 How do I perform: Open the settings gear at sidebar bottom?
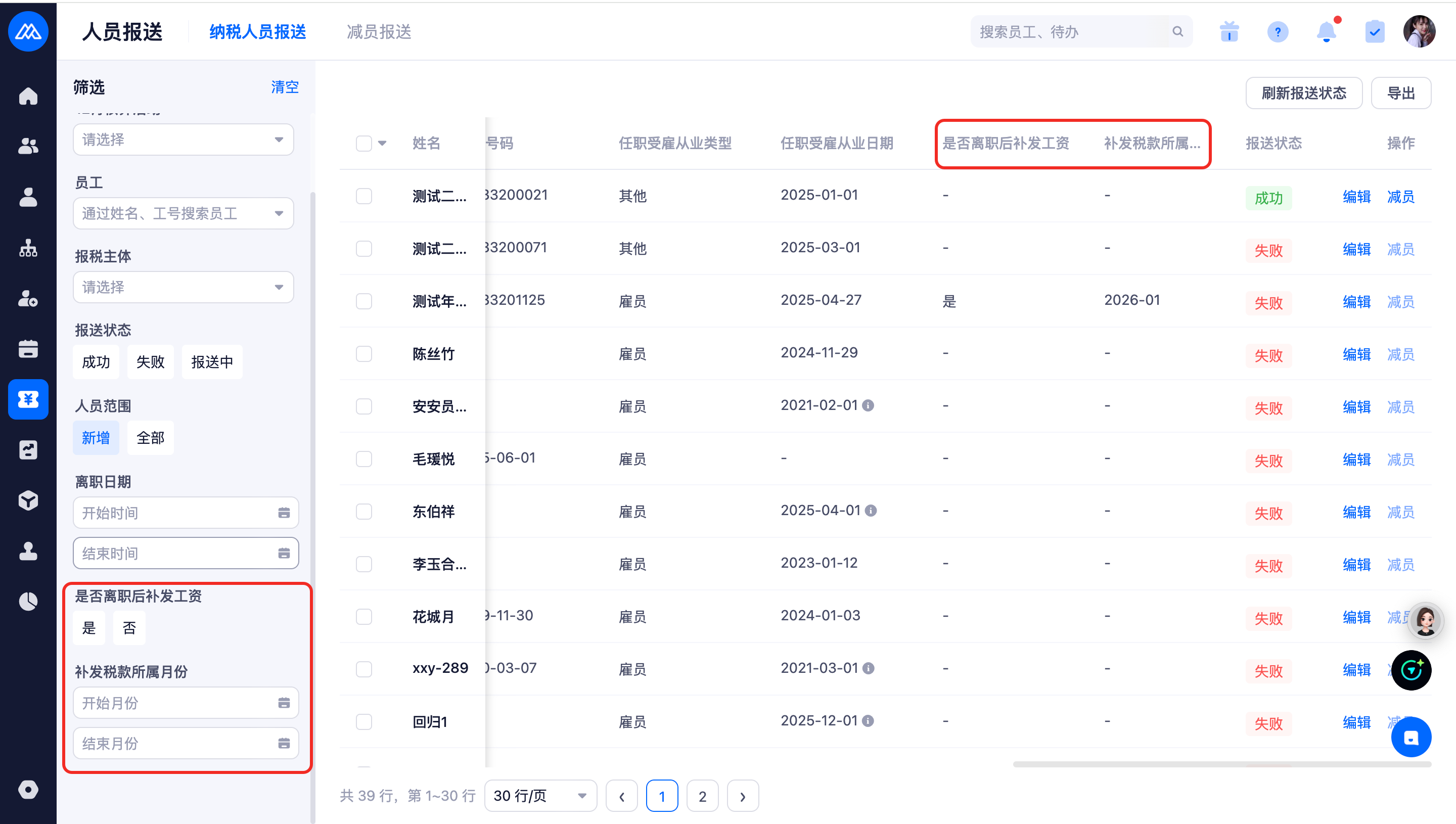(x=28, y=789)
